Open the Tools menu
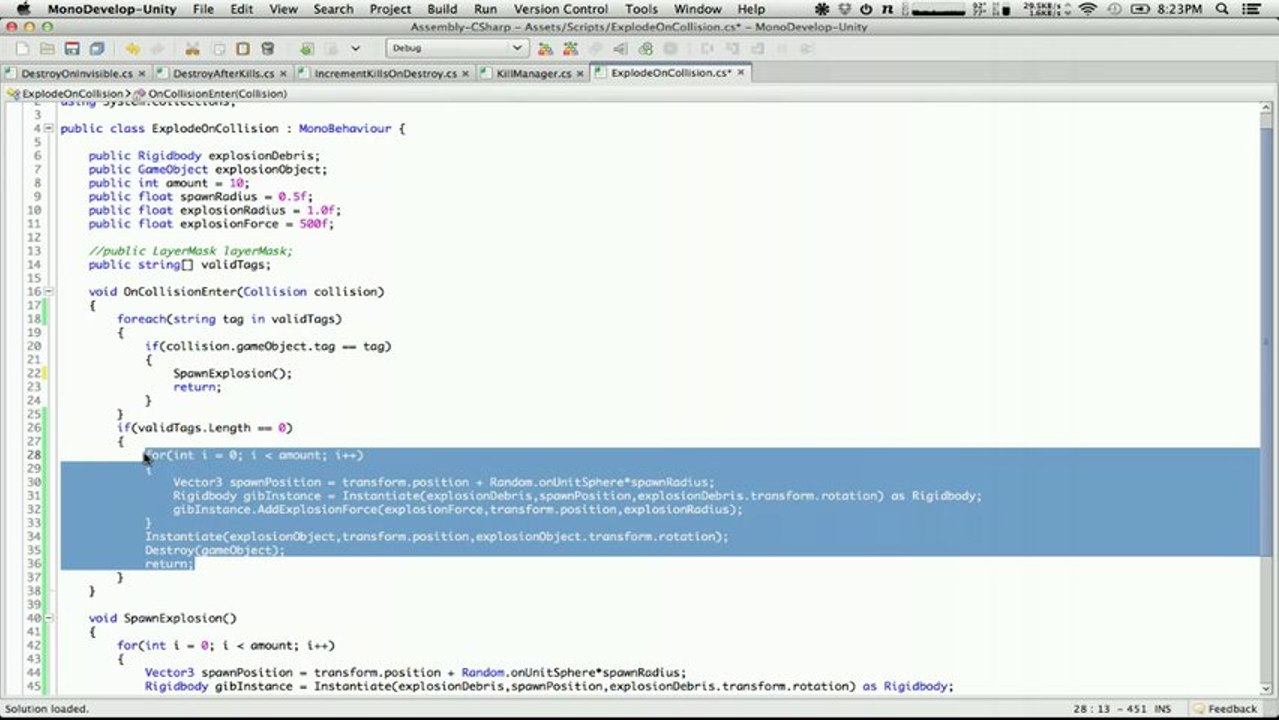The height and width of the screenshot is (720, 1279). pos(641,9)
